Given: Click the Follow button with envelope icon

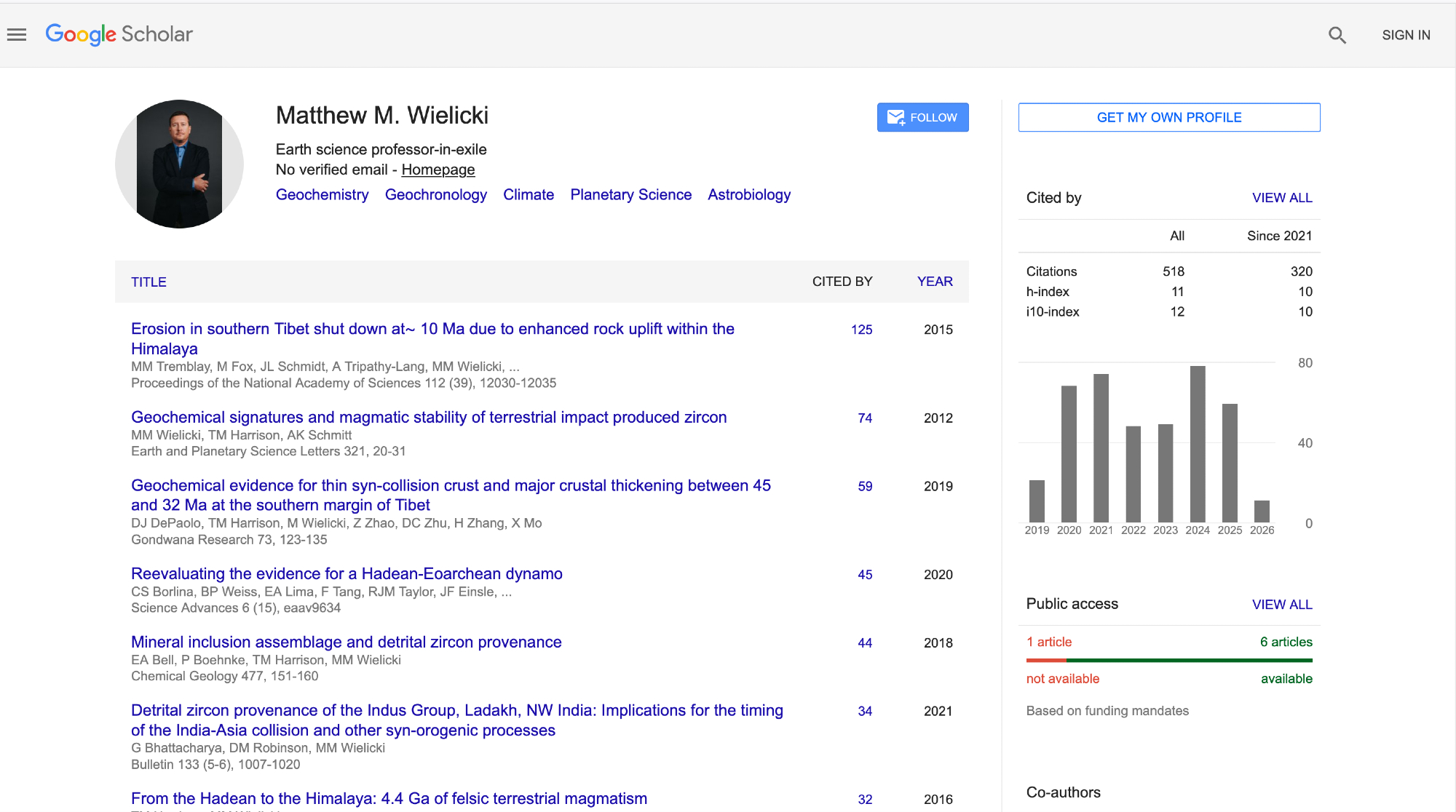Looking at the screenshot, I should point(922,117).
